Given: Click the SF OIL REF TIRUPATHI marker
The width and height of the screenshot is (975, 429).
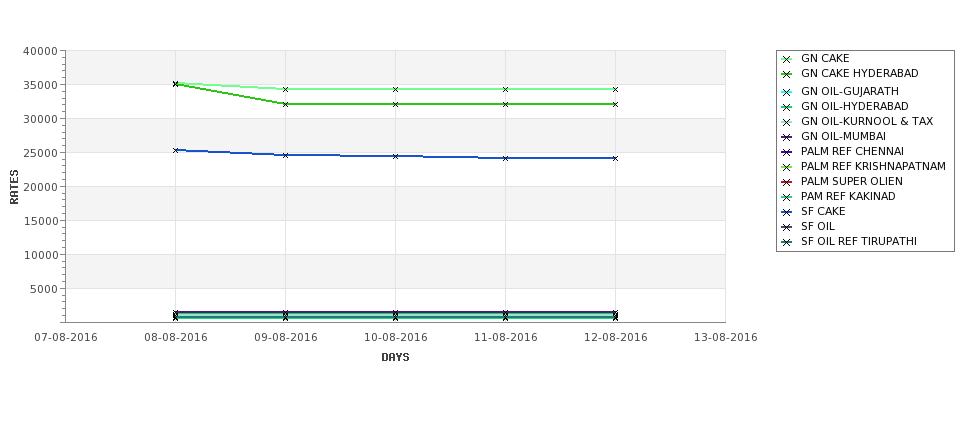Looking at the screenshot, I should click(786, 242).
